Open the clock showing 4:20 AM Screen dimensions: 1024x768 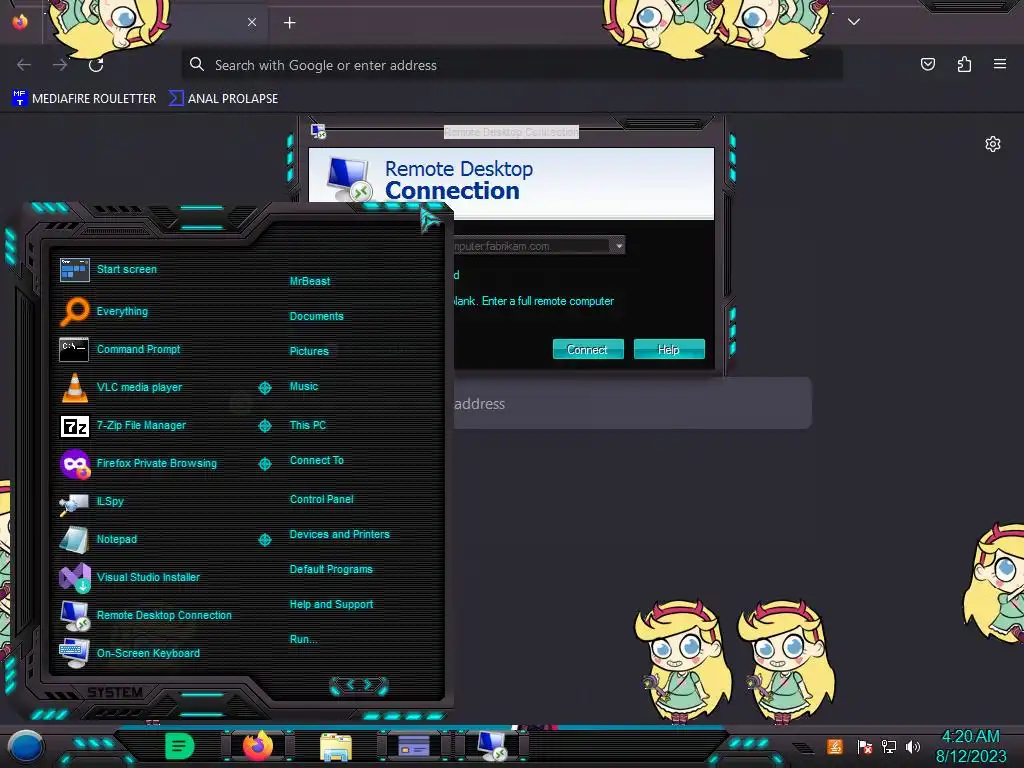click(971, 746)
